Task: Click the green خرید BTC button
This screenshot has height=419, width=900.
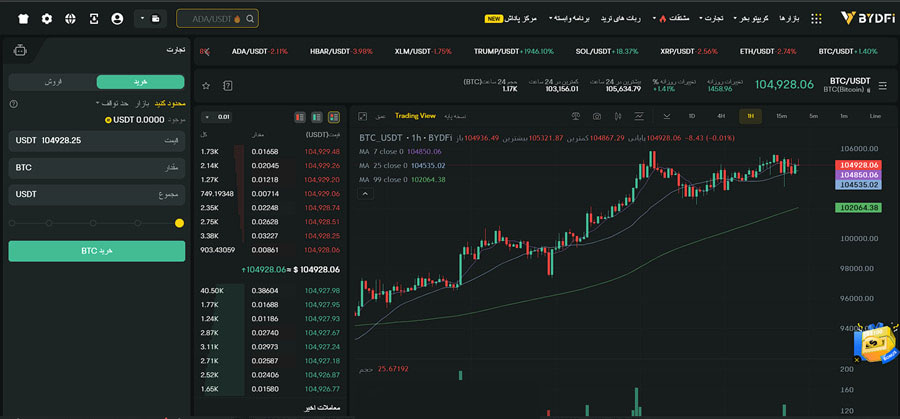Action: click(x=96, y=251)
